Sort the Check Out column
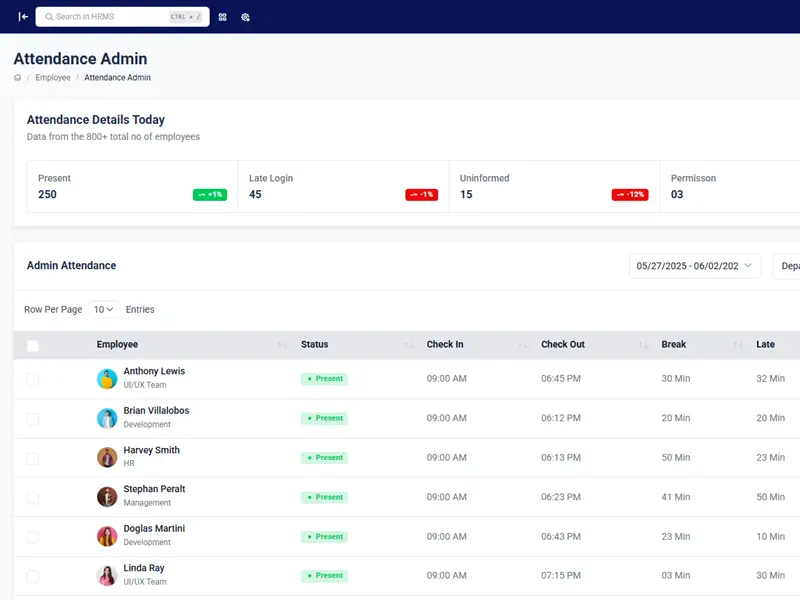The height and width of the screenshot is (600, 800). (x=642, y=345)
